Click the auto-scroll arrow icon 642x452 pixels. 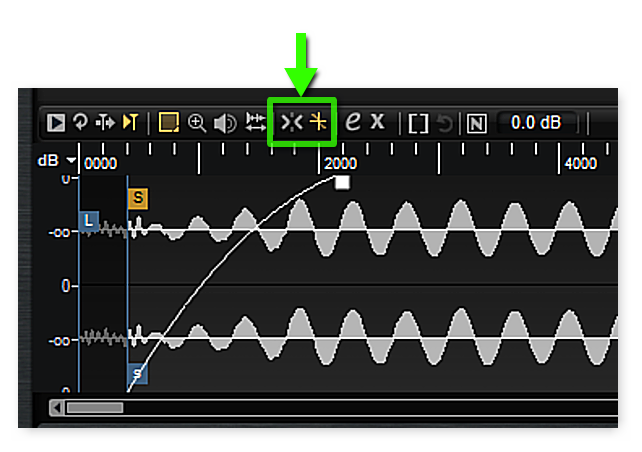click(105, 122)
